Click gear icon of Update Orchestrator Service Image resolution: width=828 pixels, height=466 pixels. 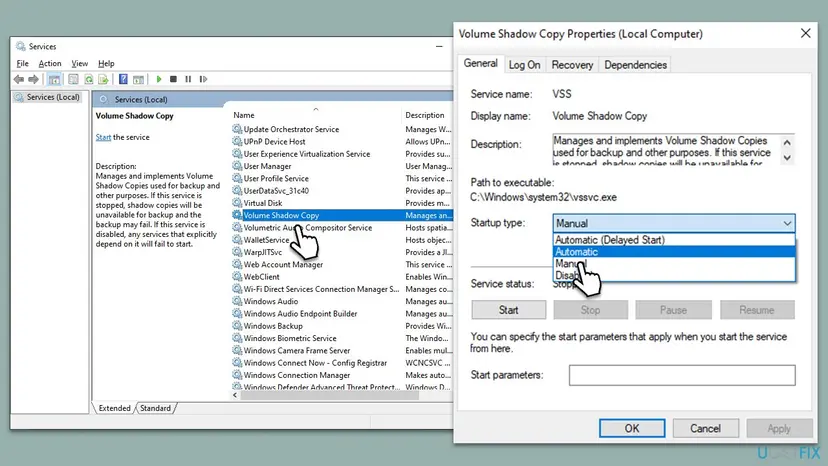pyautogui.click(x=237, y=129)
